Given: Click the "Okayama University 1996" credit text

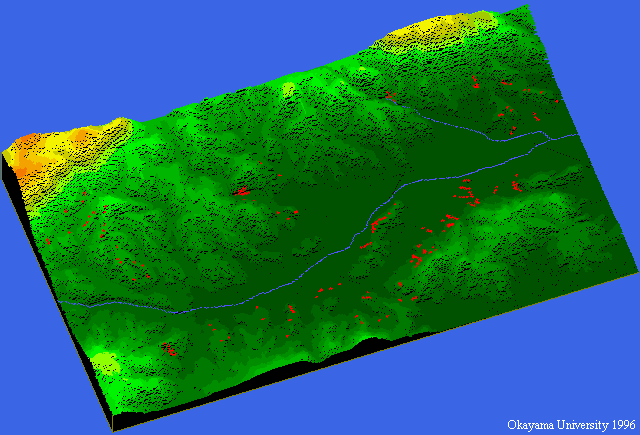Looking at the screenshot, I should 571,425.
